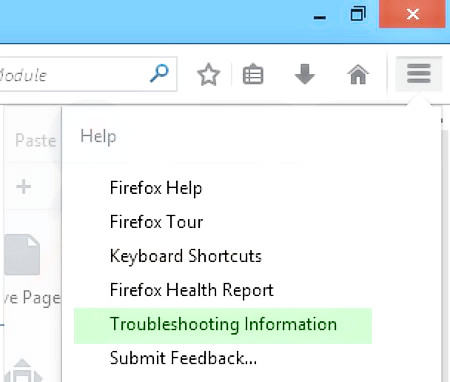The image size is (450, 382).
Task: Restore down the browser window
Action: [358, 15]
